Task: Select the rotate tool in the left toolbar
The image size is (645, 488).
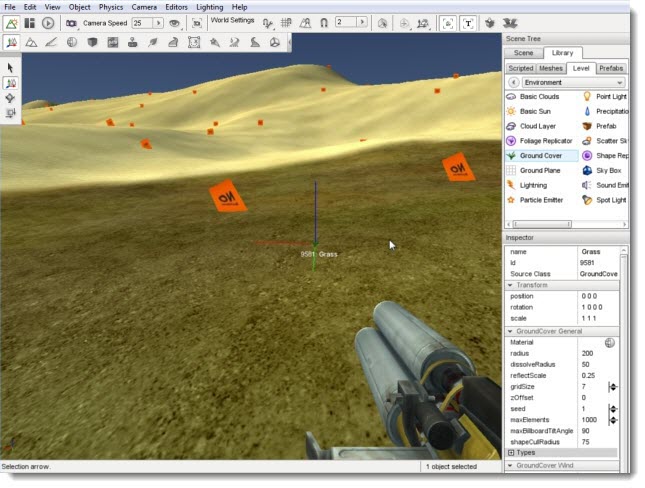Action: point(10,98)
